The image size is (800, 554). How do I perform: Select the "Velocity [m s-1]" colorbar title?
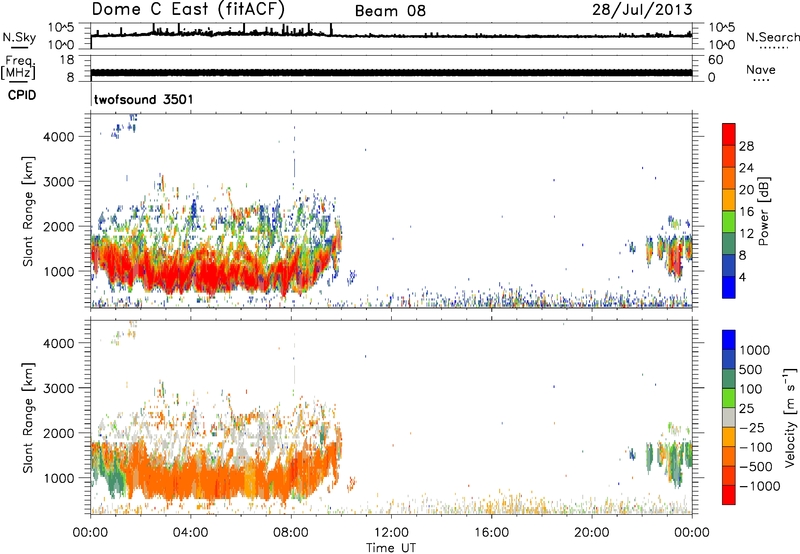[x=791, y=417]
